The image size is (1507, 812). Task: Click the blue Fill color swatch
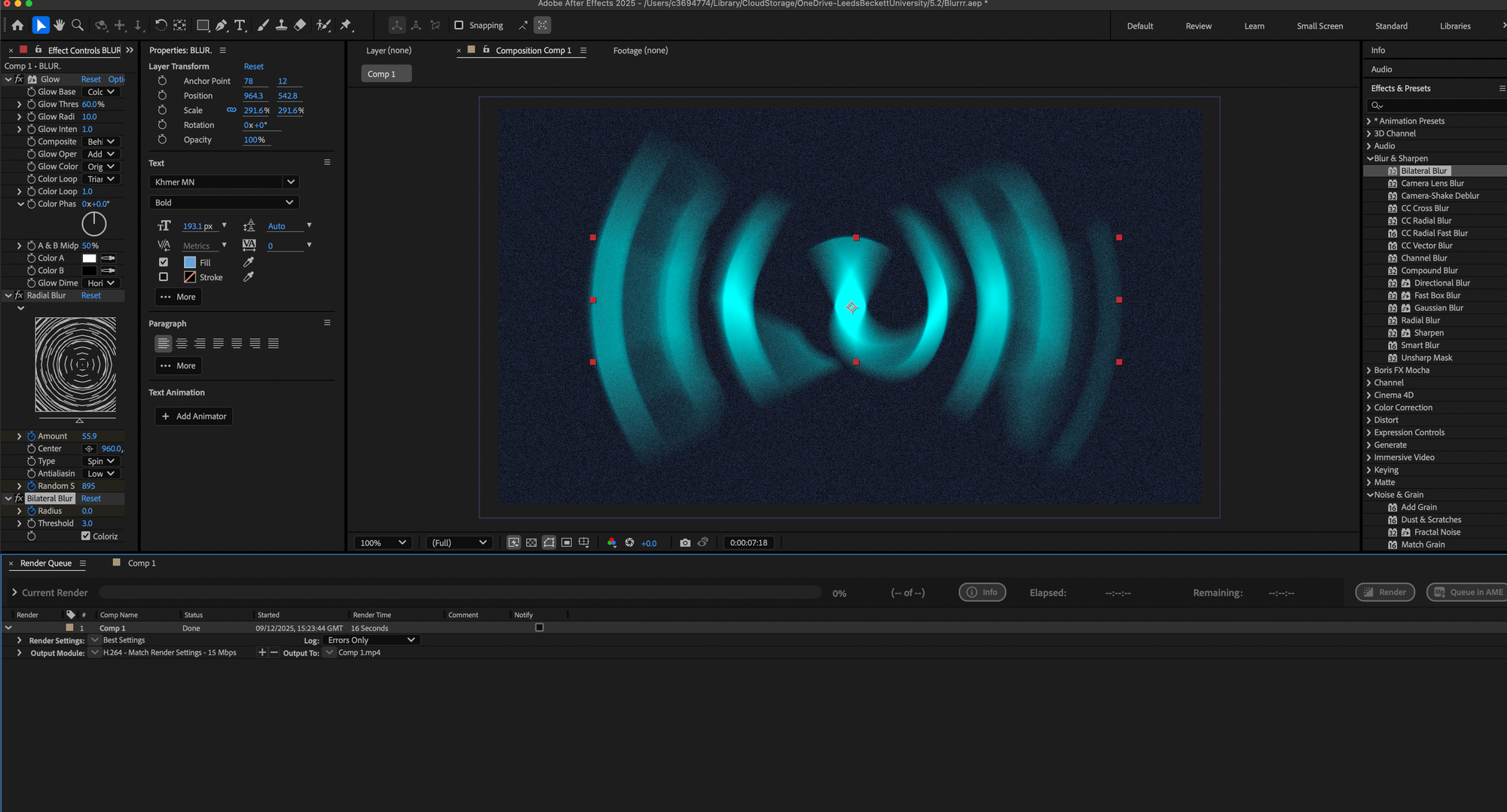190,263
